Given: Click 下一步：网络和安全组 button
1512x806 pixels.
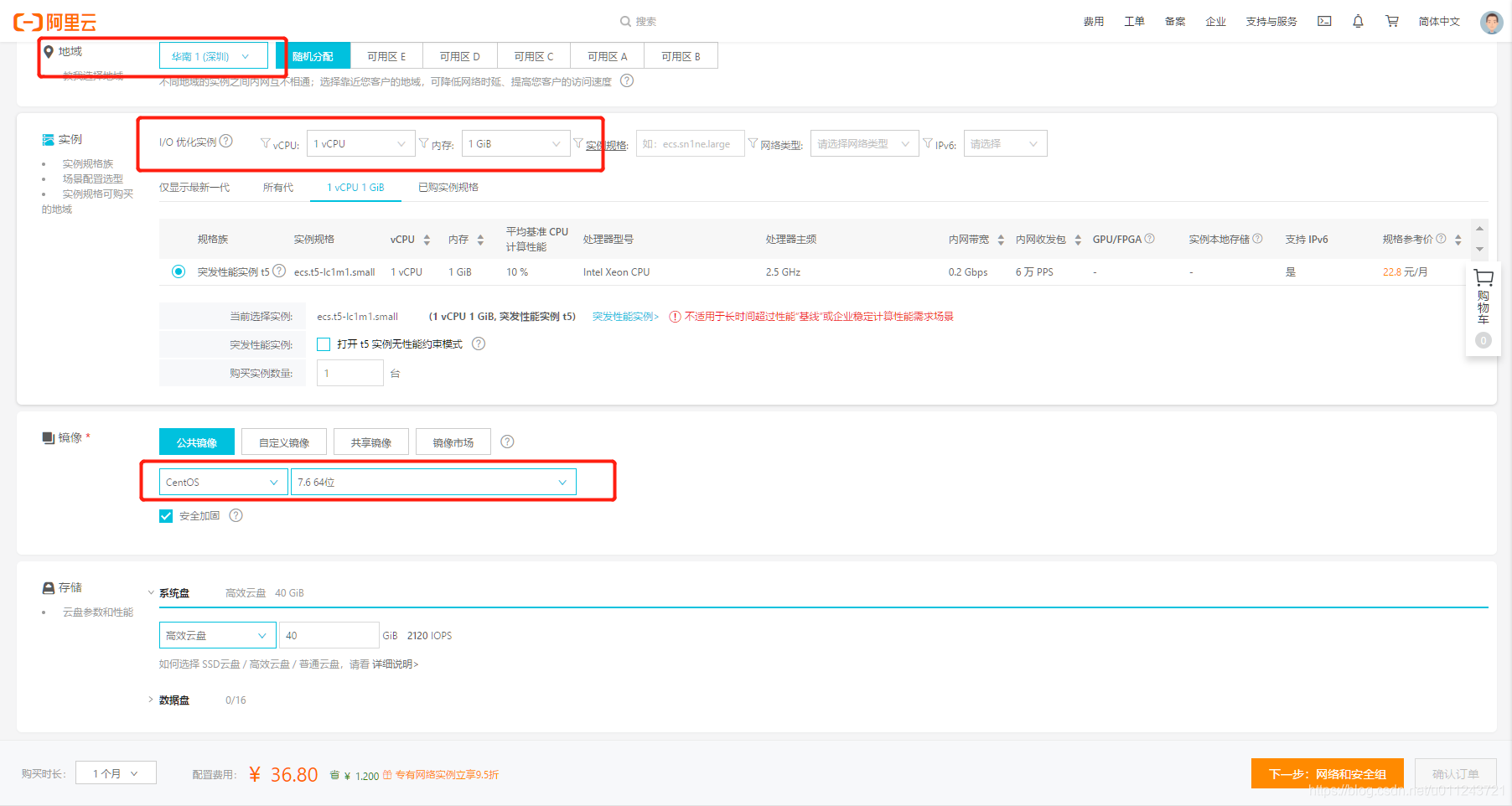Looking at the screenshot, I should [x=1328, y=773].
